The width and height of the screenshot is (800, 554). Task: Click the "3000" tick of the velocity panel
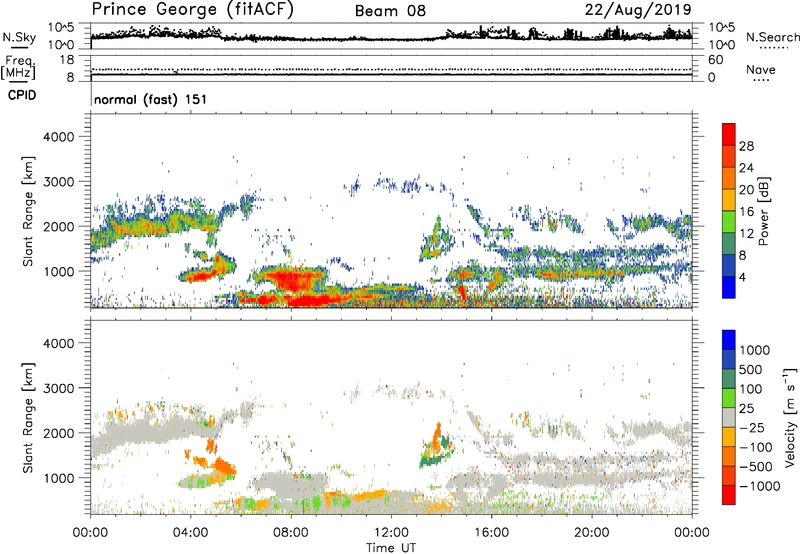pos(58,388)
